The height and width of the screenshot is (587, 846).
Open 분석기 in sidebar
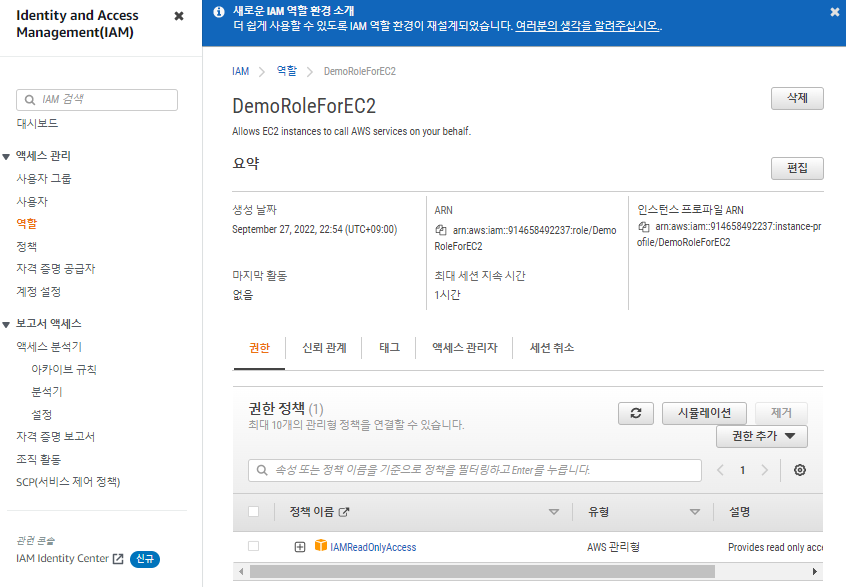pos(47,392)
